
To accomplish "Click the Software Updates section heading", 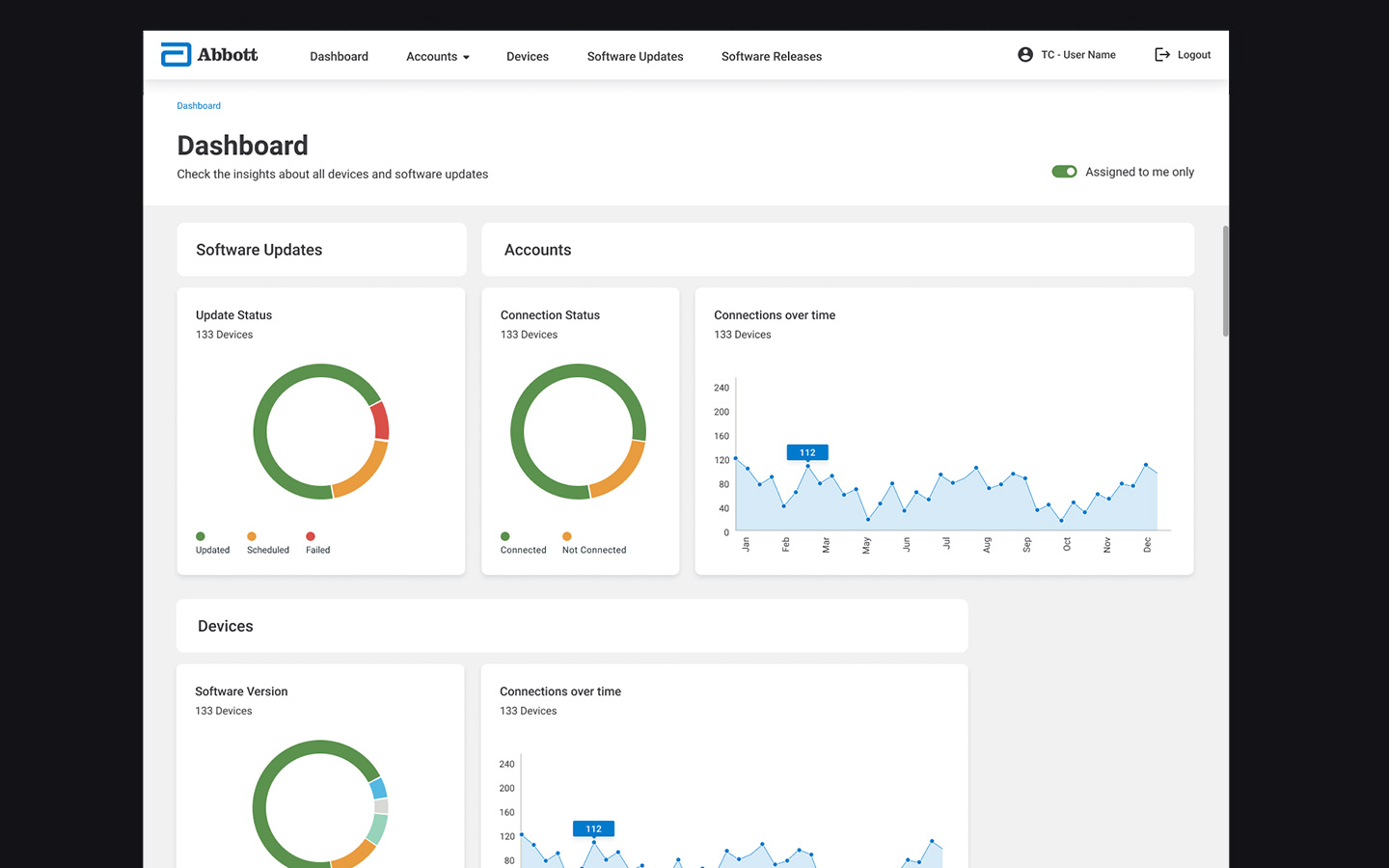I will [259, 250].
